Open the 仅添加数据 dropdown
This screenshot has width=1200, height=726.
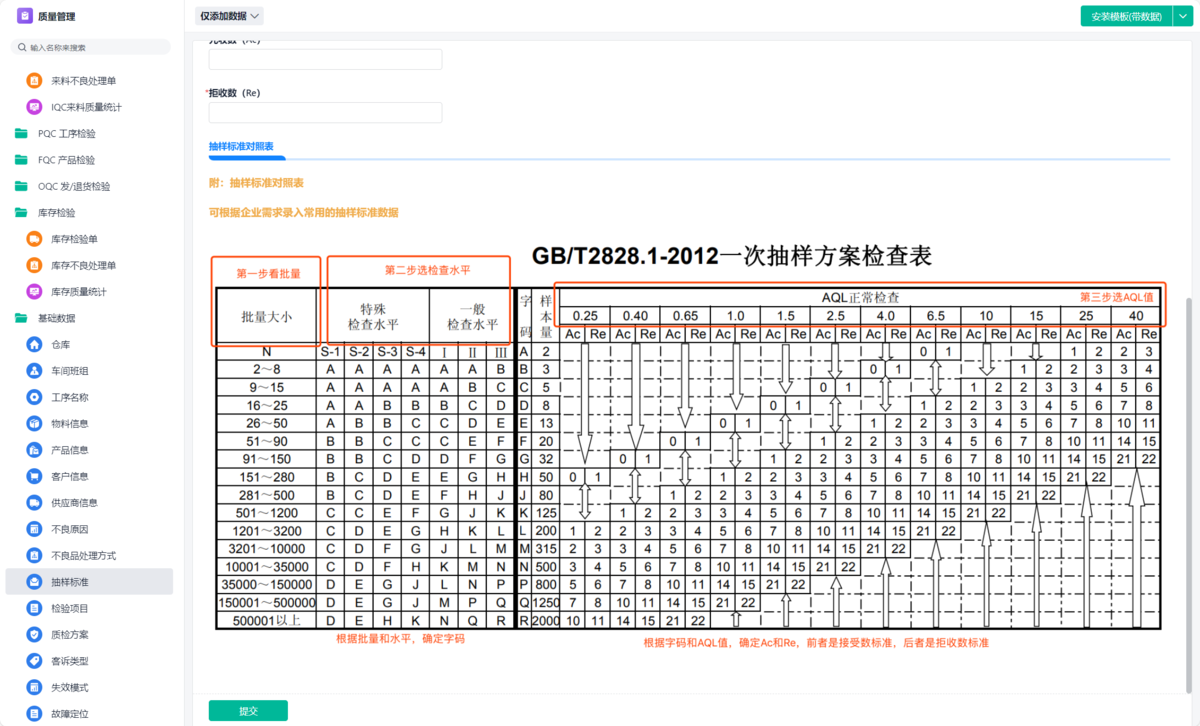tap(230, 16)
